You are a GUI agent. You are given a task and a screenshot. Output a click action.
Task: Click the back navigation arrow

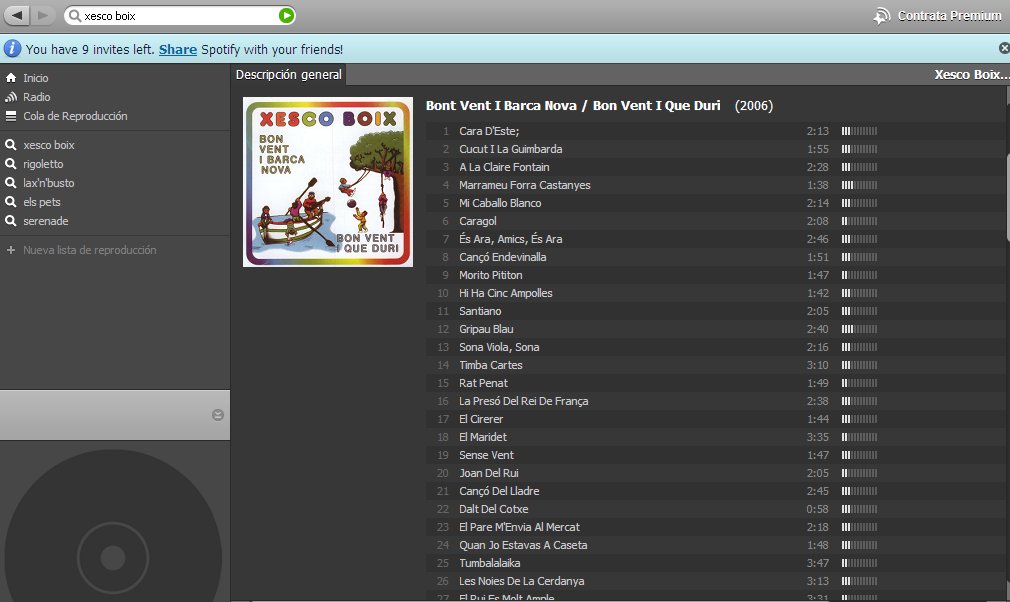(19, 15)
